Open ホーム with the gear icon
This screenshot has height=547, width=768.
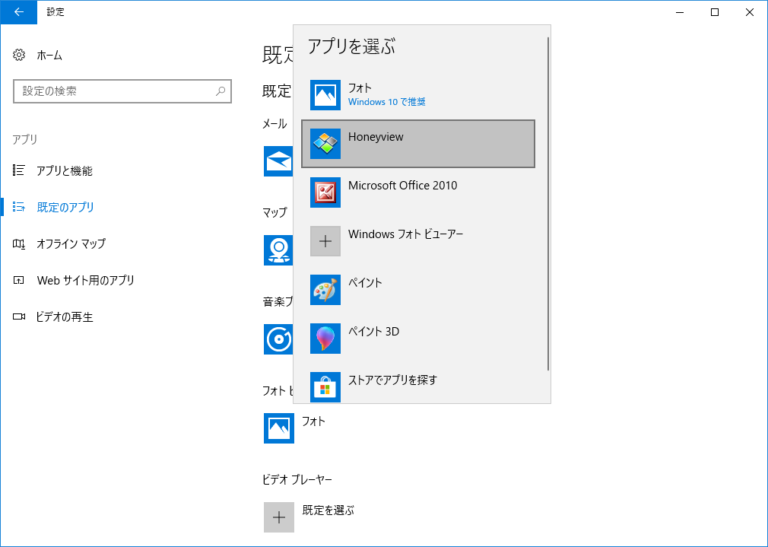(19, 55)
